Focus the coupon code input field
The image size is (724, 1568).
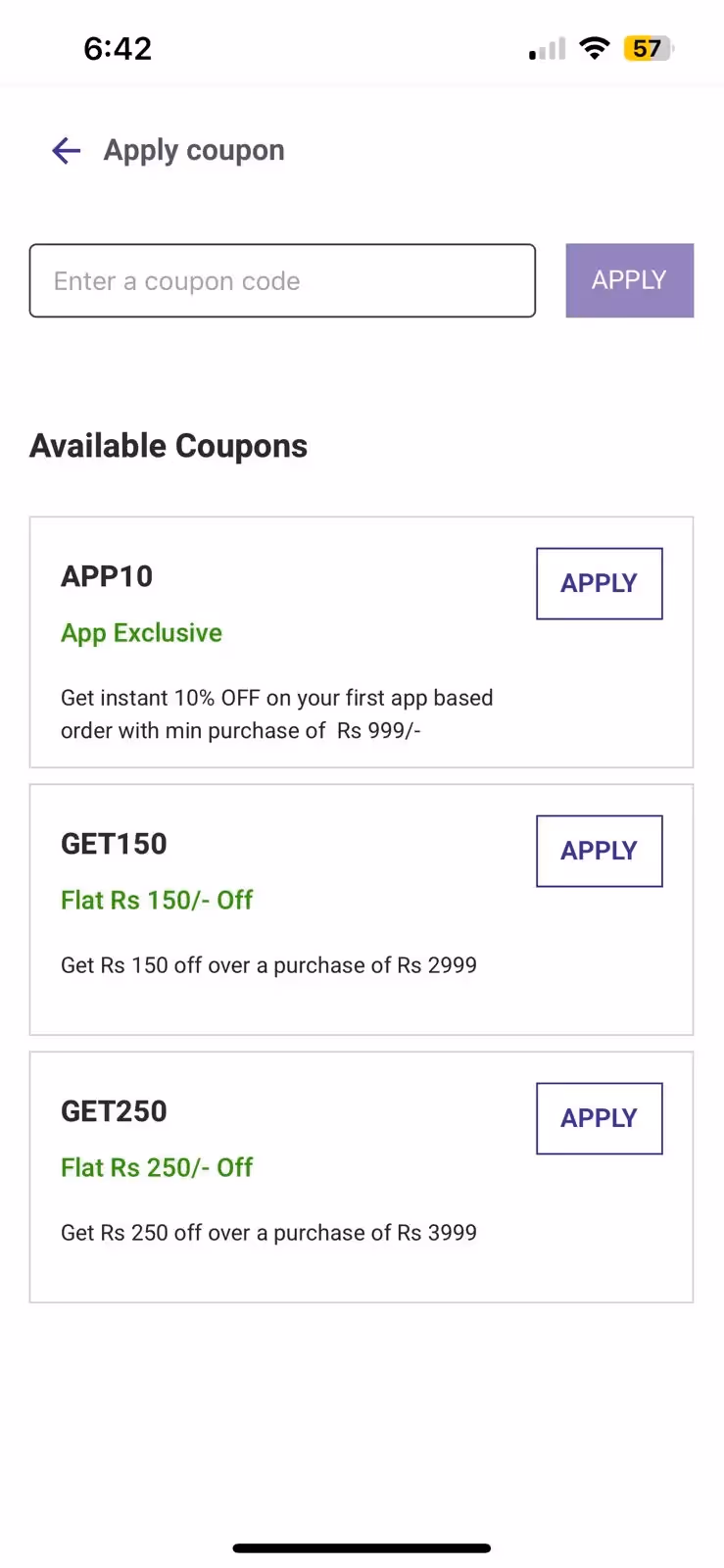coord(282,280)
